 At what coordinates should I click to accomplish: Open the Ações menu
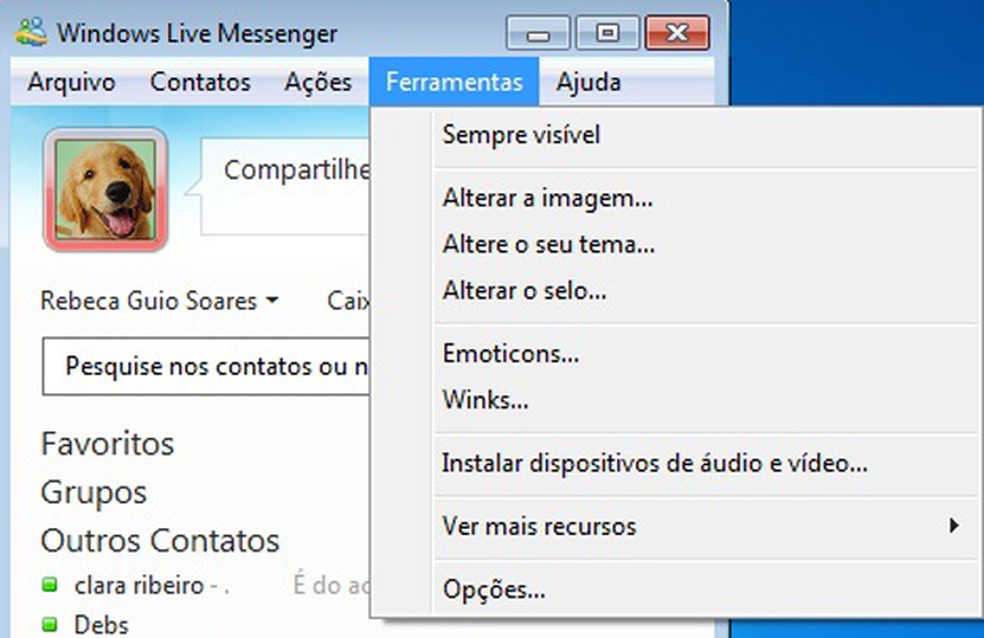(x=318, y=82)
